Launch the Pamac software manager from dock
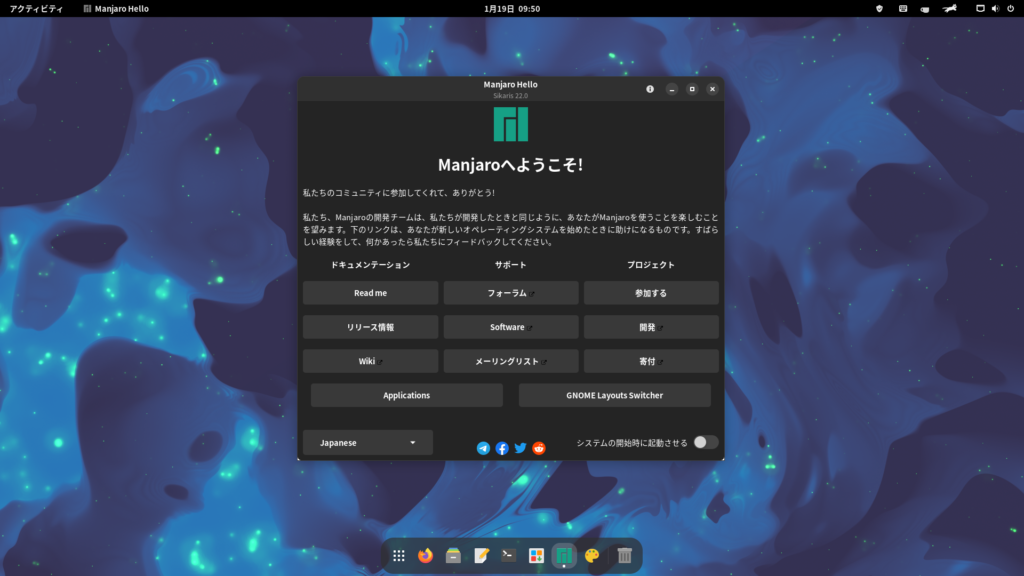 536,555
